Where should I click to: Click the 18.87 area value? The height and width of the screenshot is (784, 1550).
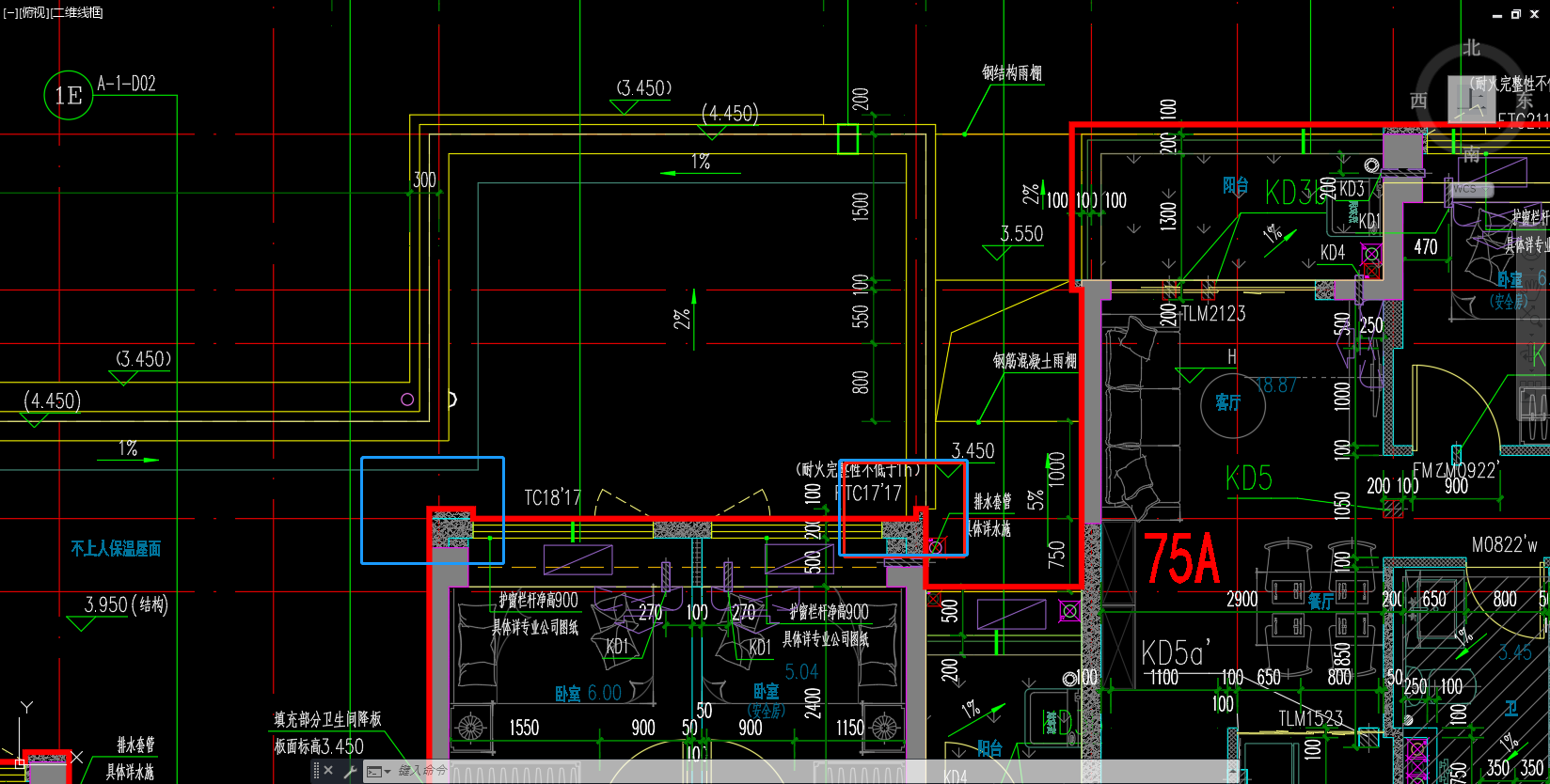[1276, 384]
